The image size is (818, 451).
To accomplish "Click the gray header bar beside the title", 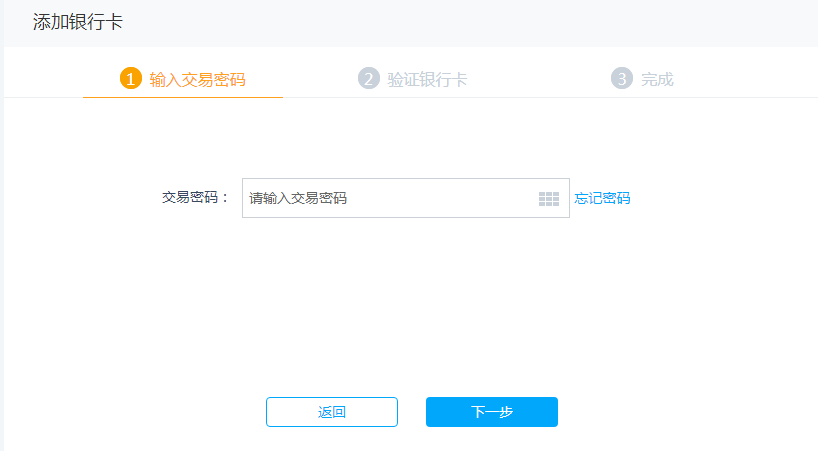I will click(470, 23).
